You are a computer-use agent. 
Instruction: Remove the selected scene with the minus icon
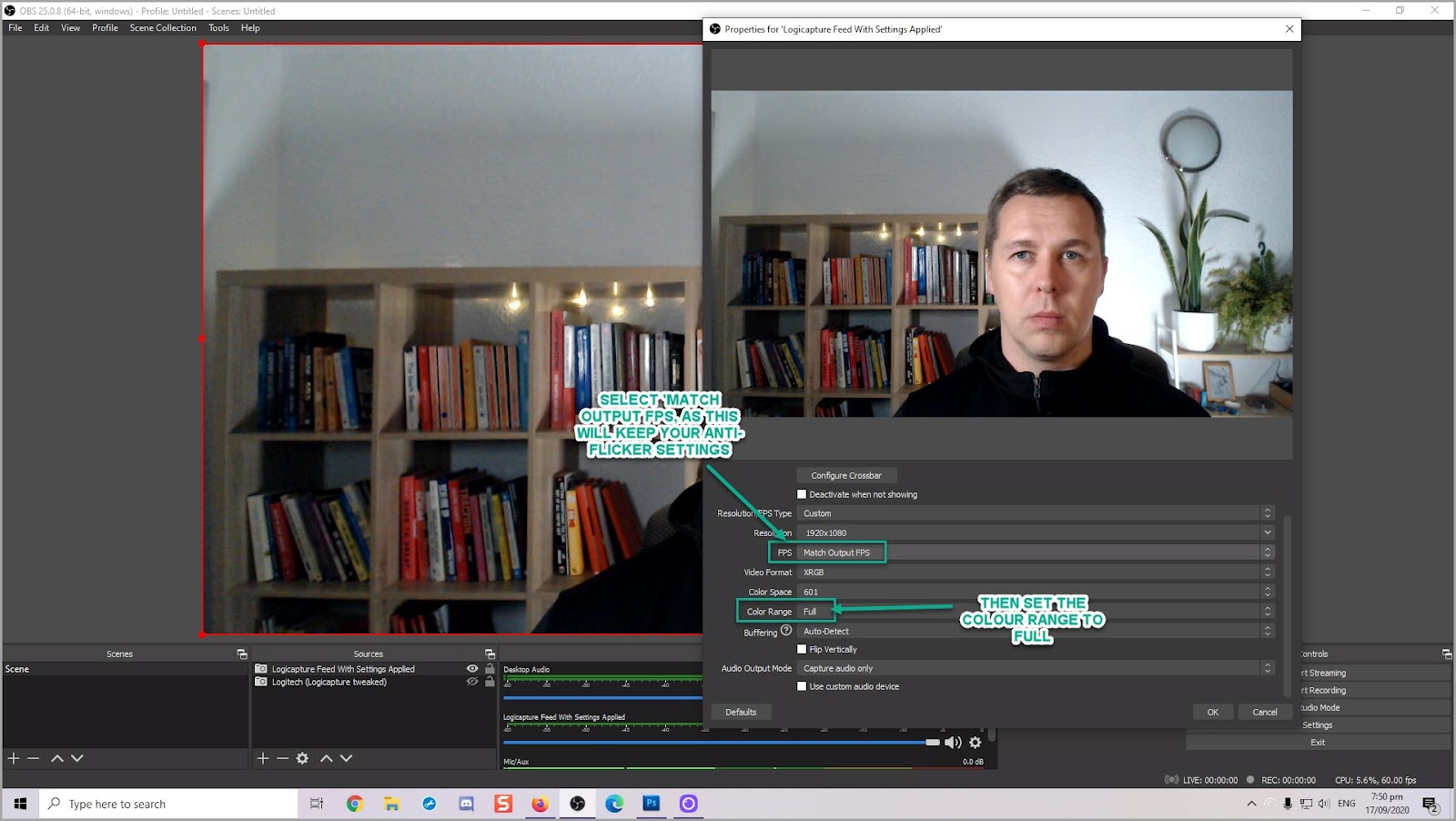click(34, 758)
